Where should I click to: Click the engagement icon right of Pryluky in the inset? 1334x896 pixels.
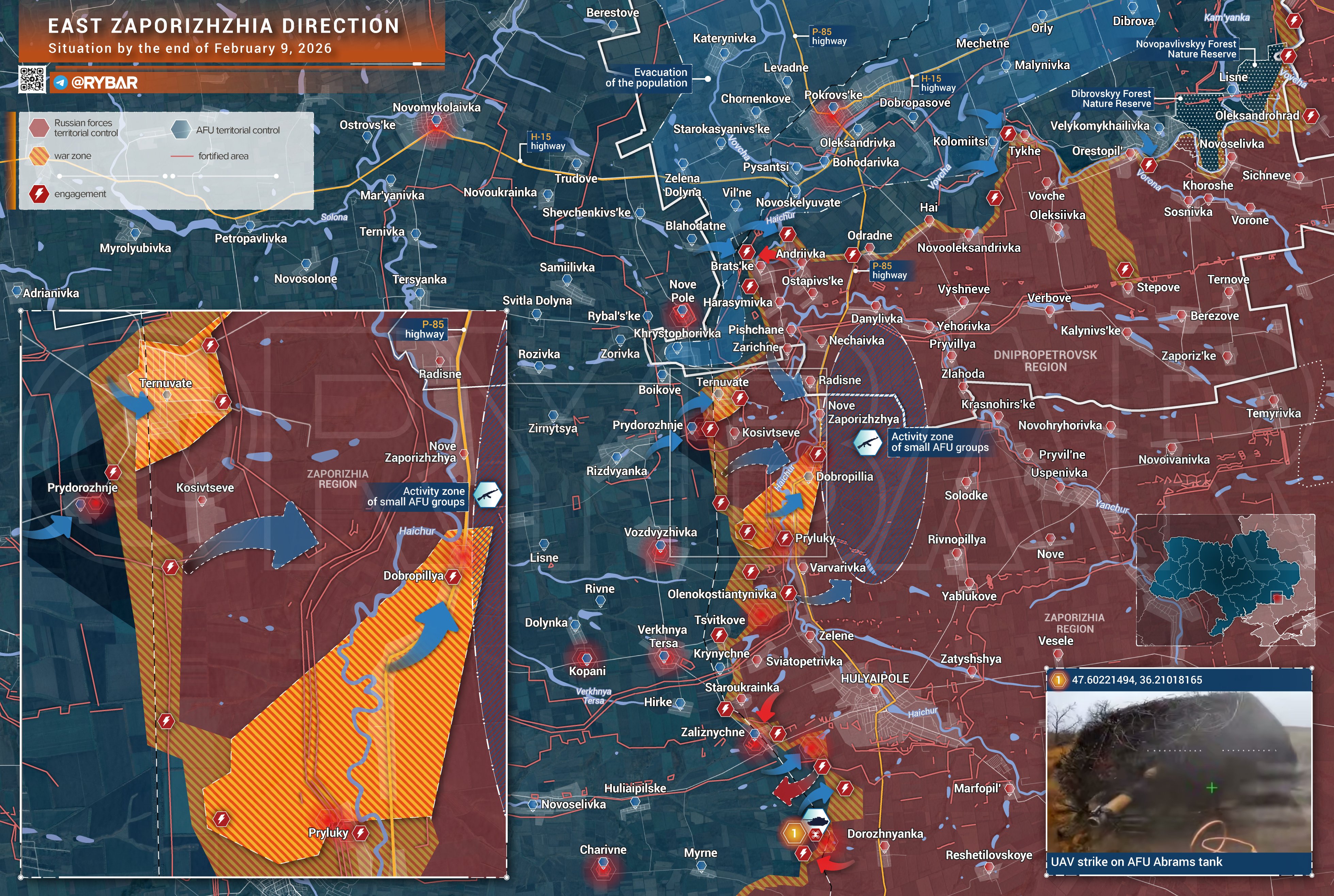(x=360, y=833)
